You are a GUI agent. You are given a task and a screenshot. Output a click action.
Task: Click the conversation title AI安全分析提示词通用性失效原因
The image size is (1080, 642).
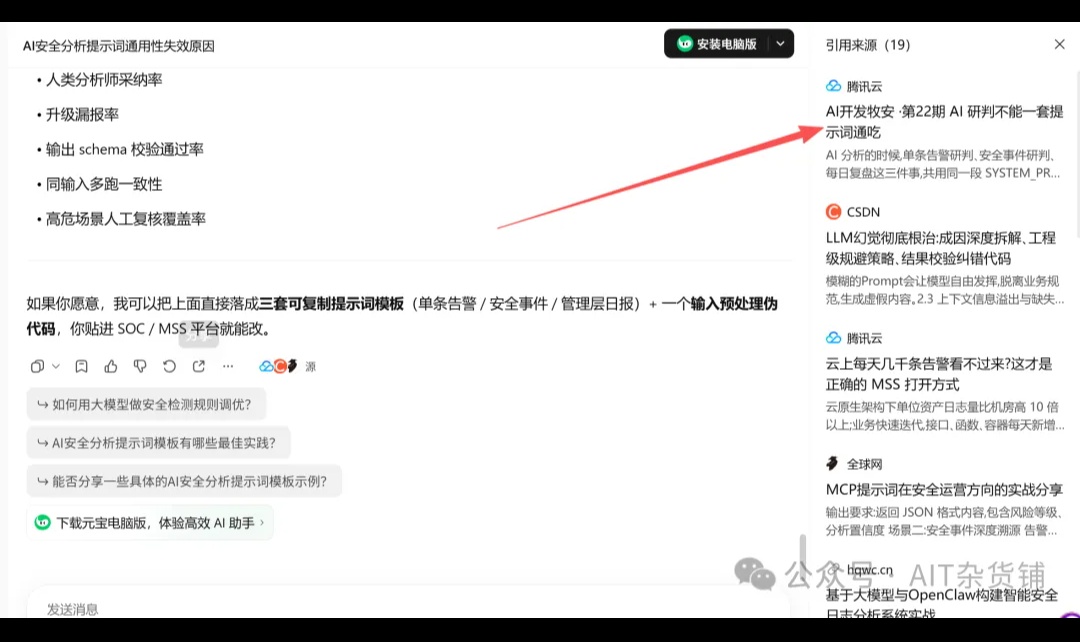point(118,45)
